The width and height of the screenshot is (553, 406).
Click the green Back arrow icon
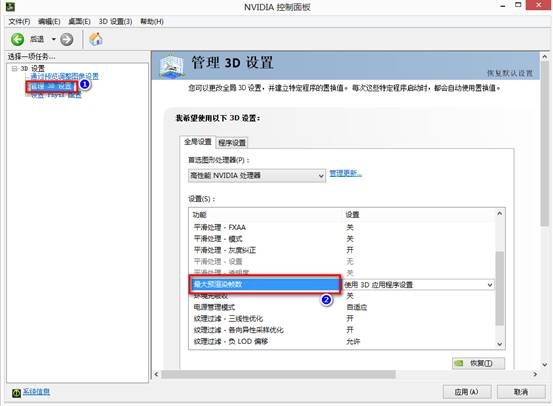pos(17,39)
